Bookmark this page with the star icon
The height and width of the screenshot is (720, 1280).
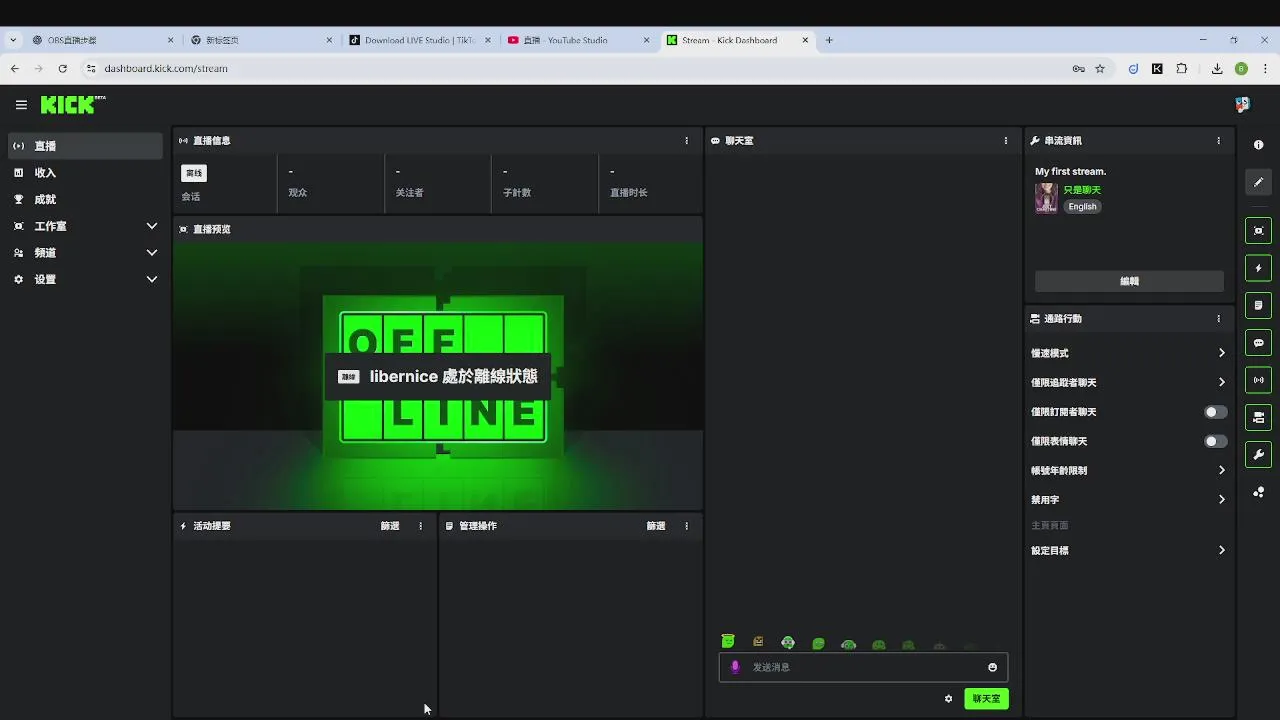point(1100,69)
